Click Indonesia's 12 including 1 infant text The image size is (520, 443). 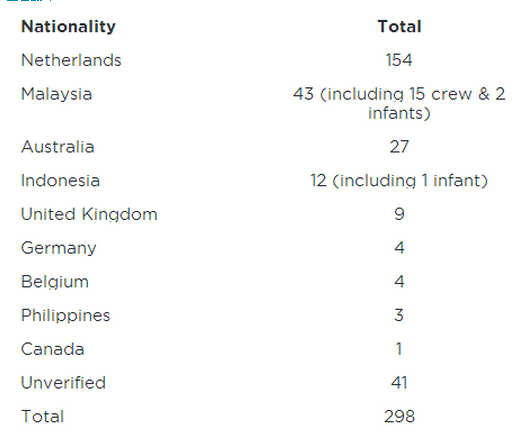pyautogui.click(x=399, y=181)
